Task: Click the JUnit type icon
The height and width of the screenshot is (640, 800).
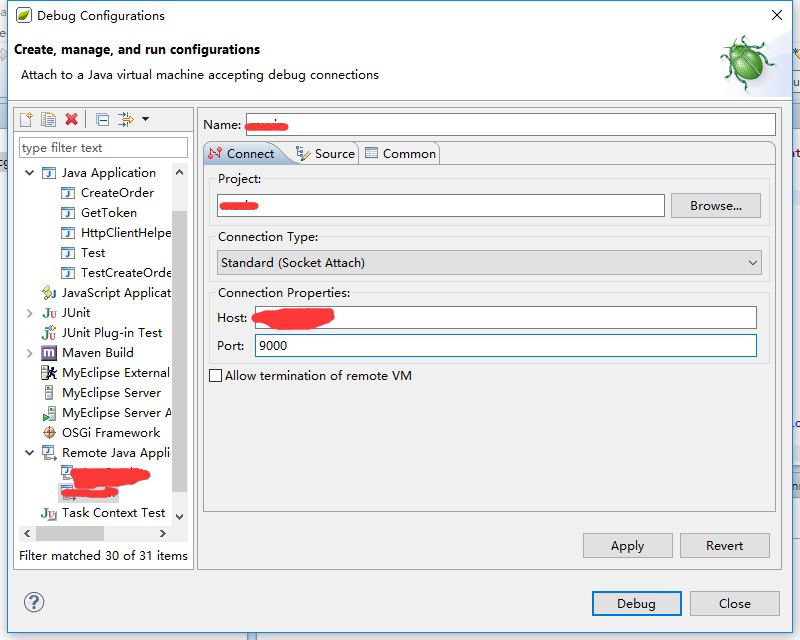Action: 49,313
